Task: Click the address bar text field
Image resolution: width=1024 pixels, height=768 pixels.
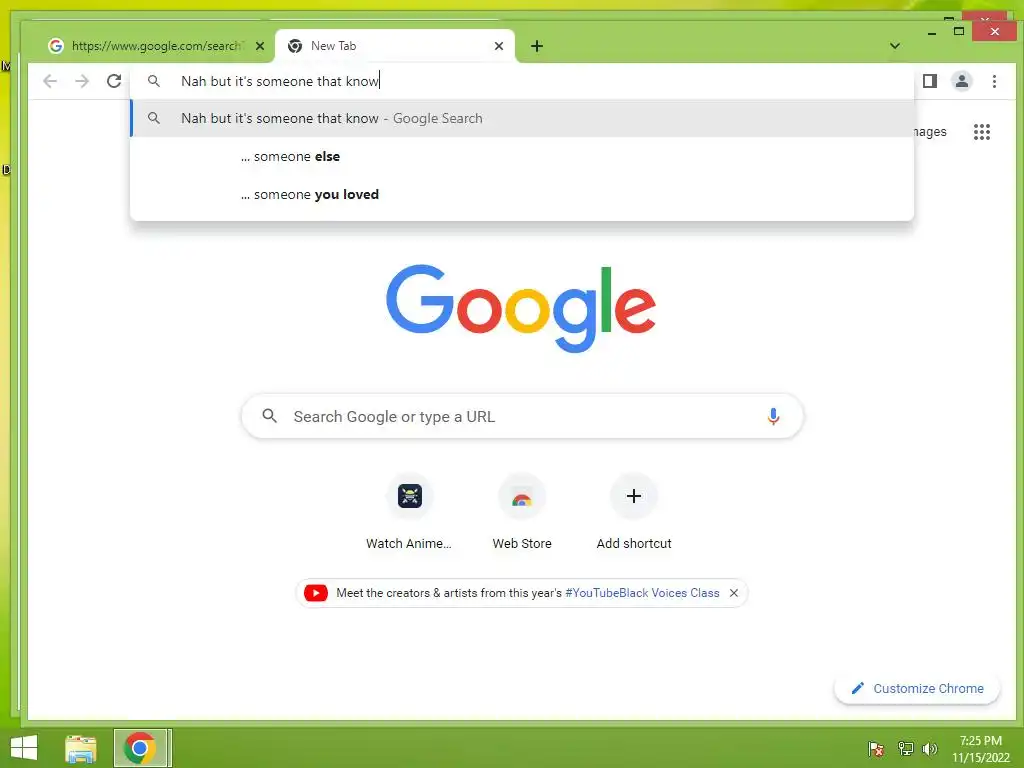Action: point(522,81)
